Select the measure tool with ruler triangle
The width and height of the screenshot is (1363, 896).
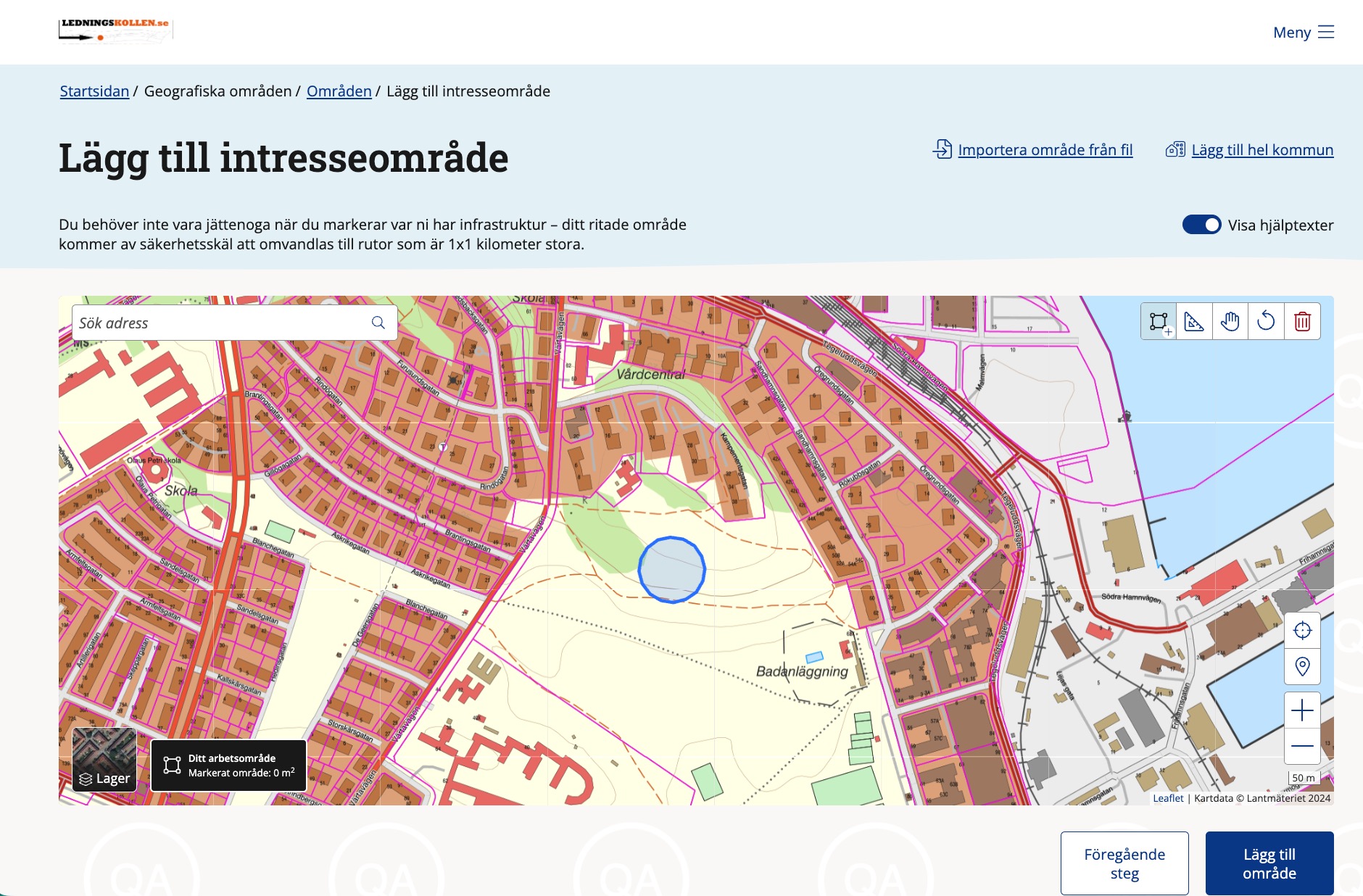(1194, 321)
